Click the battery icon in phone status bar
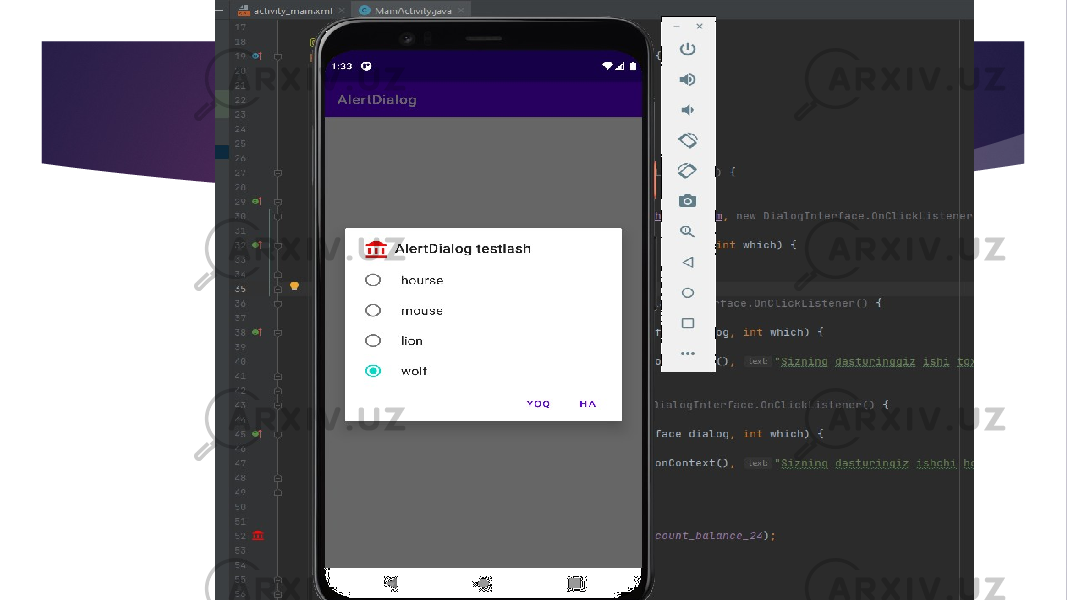 pos(633,66)
